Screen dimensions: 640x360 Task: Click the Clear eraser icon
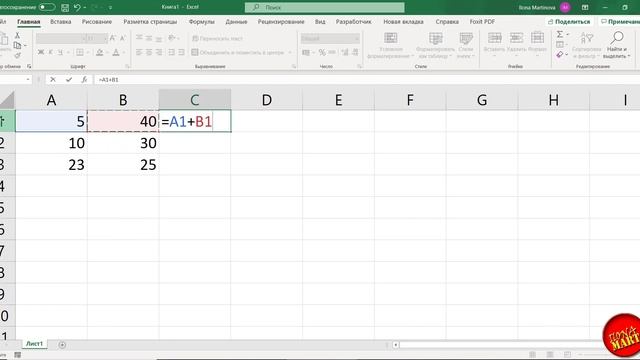point(560,54)
